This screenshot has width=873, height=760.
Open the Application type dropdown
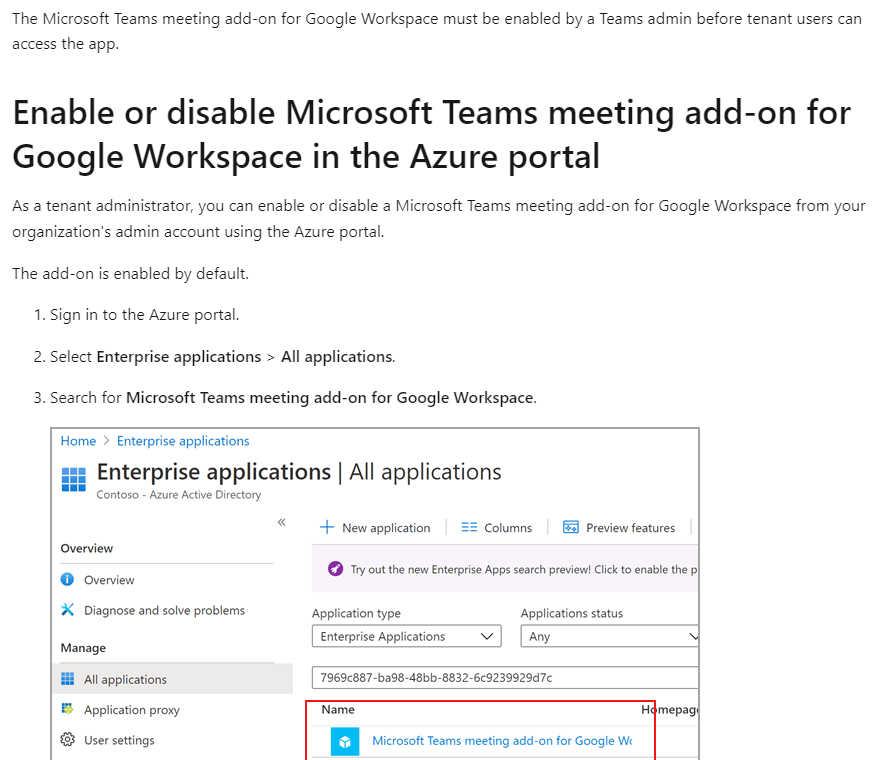tap(406, 636)
